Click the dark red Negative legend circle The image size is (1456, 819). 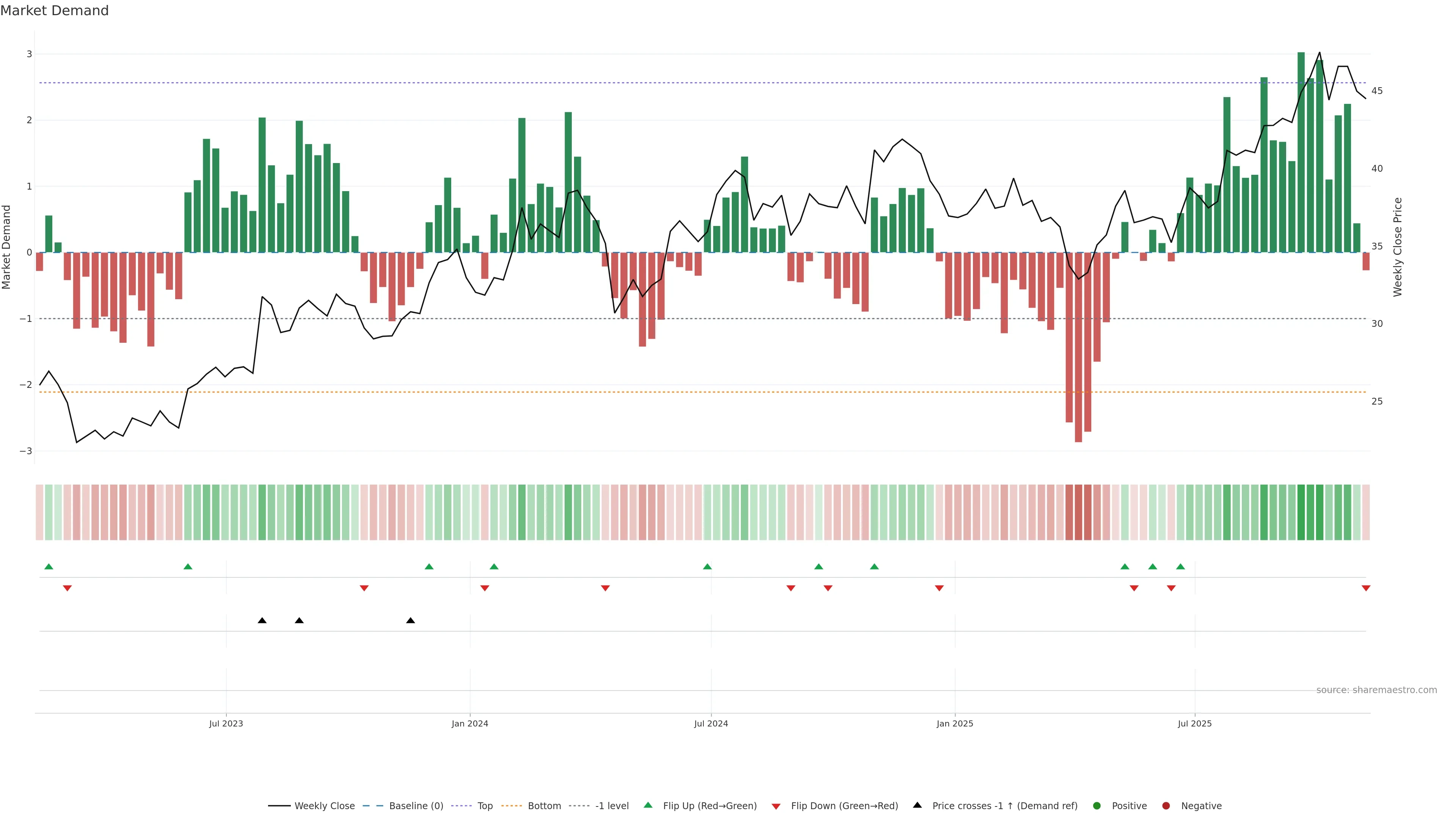(x=1166, y=805)
